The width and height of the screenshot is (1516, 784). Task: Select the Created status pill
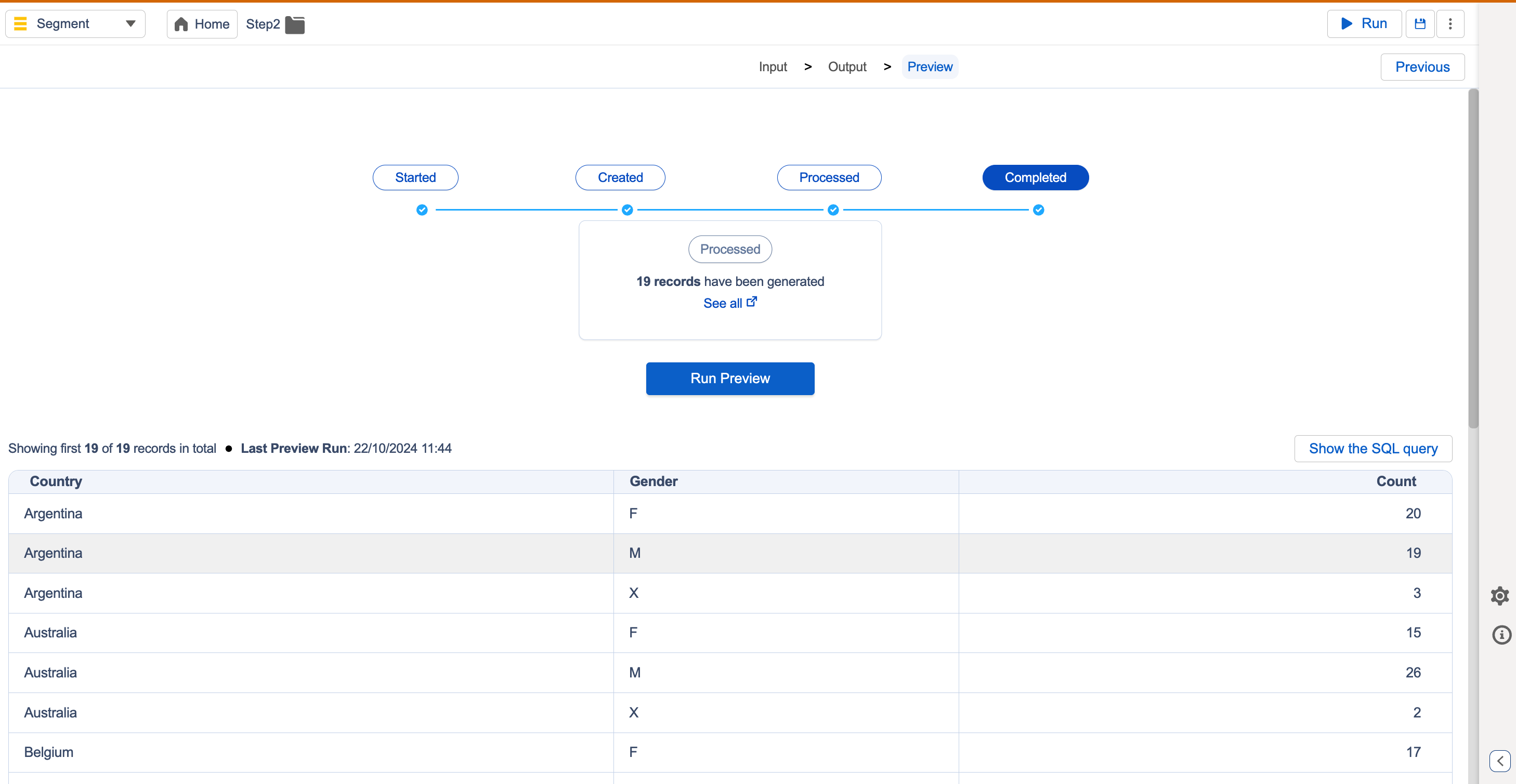620,177
